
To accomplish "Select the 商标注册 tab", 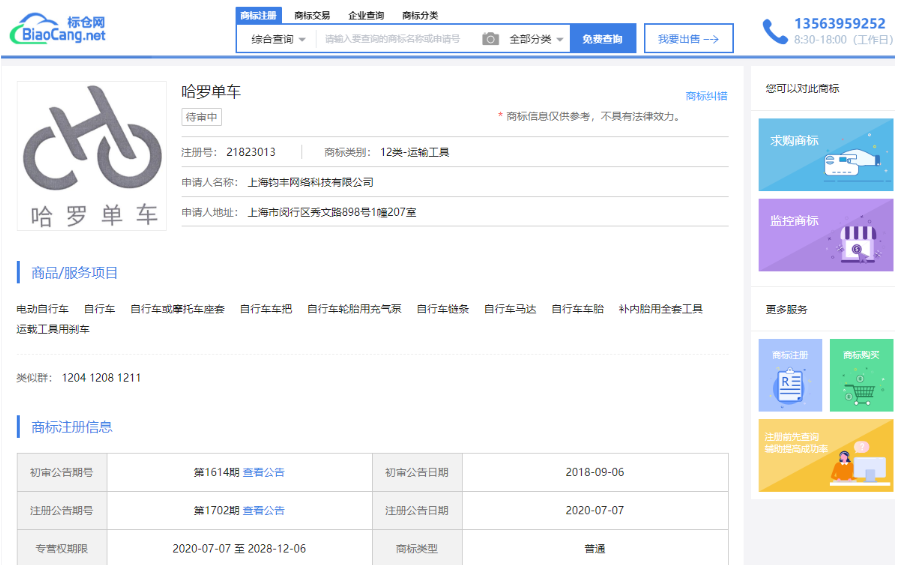I will (x=259, y=15).
